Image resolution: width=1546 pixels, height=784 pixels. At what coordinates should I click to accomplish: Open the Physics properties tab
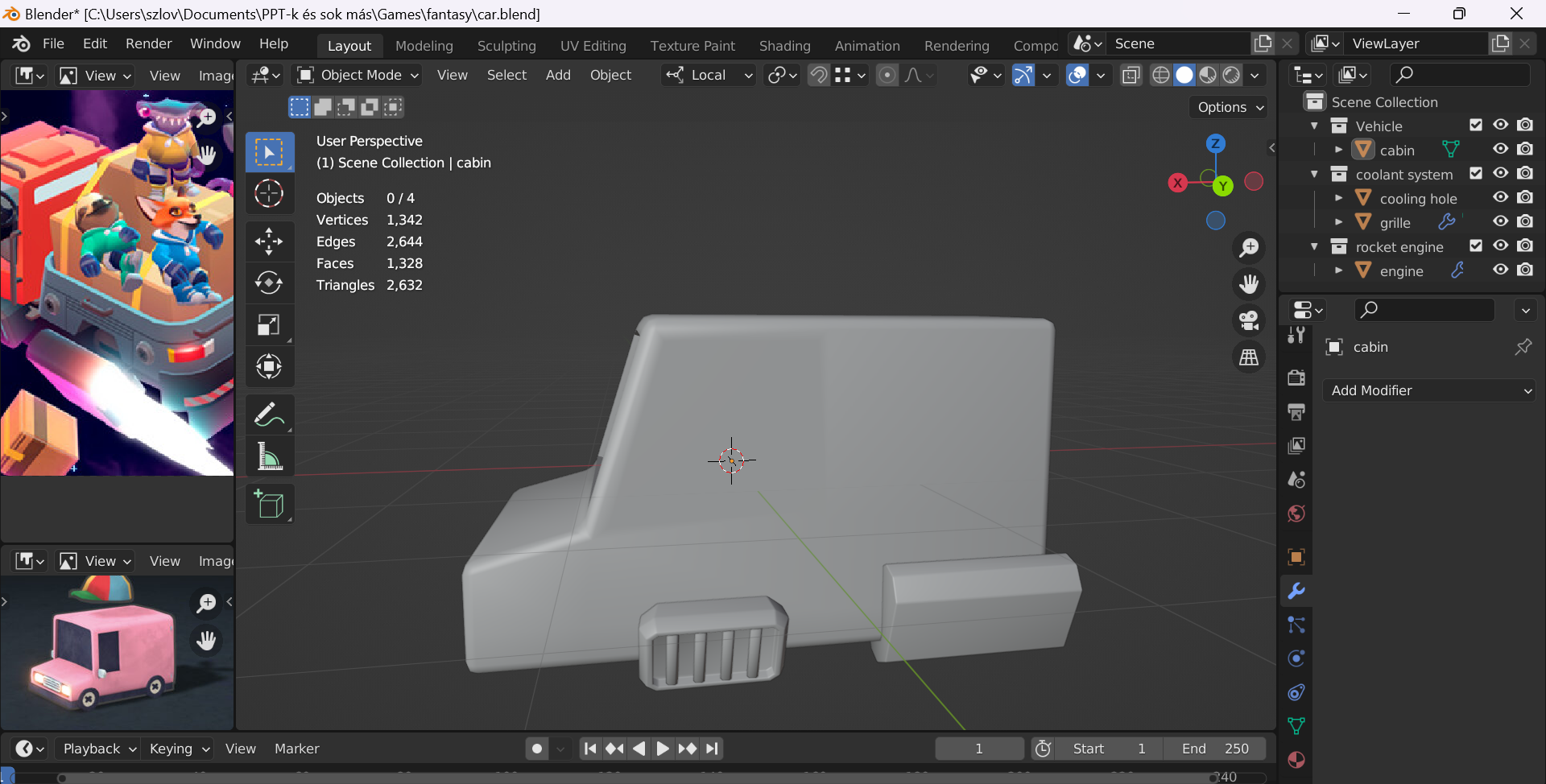point(1296,658)
